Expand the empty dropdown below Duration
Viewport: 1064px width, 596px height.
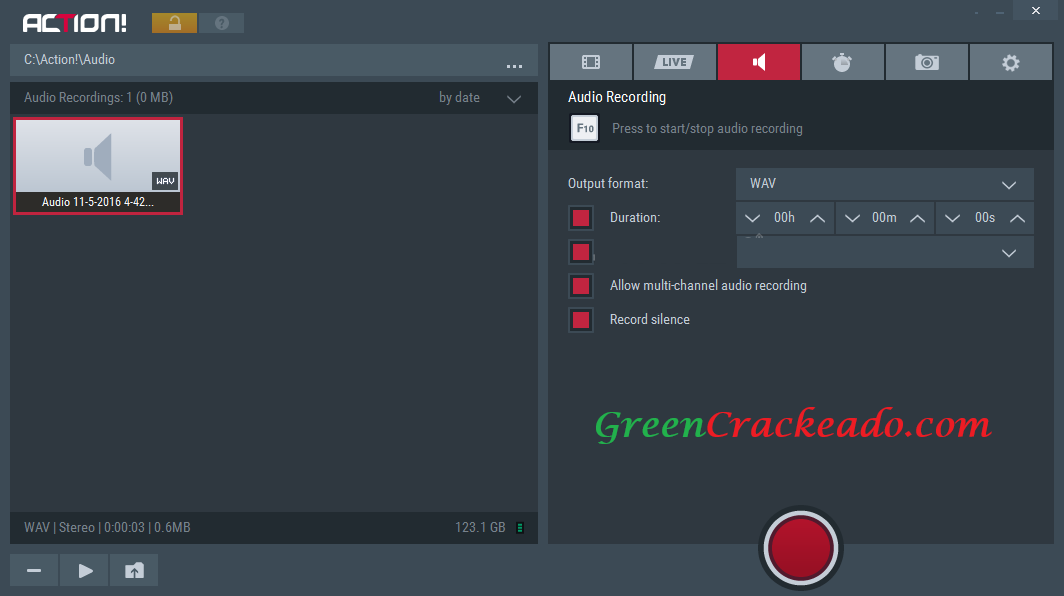tap(1009, 253)
